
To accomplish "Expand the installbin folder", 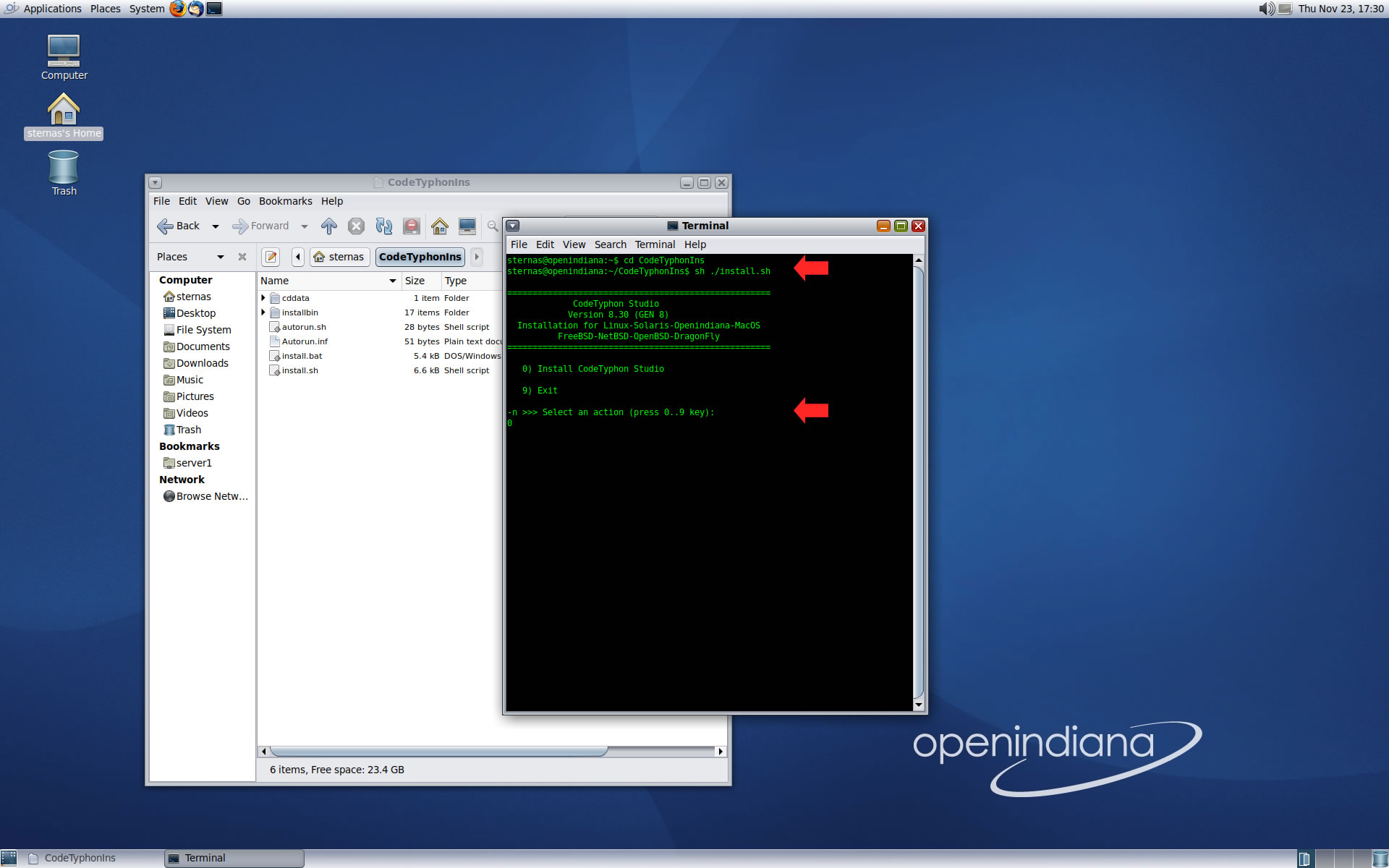I will [263, 312].
